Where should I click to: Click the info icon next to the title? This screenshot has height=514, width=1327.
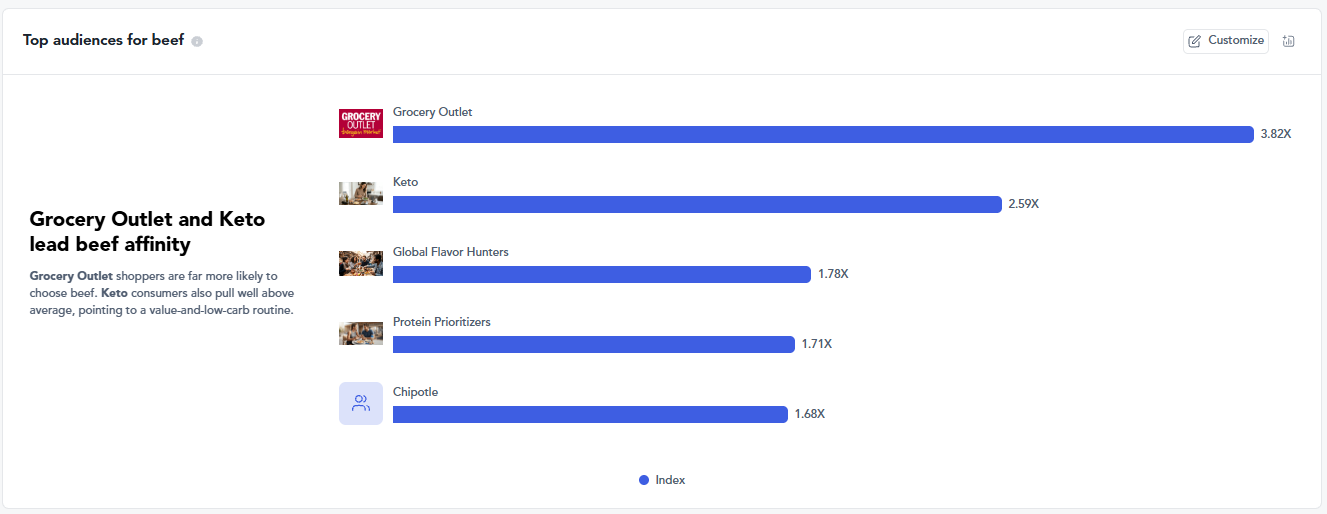point(197,42)
